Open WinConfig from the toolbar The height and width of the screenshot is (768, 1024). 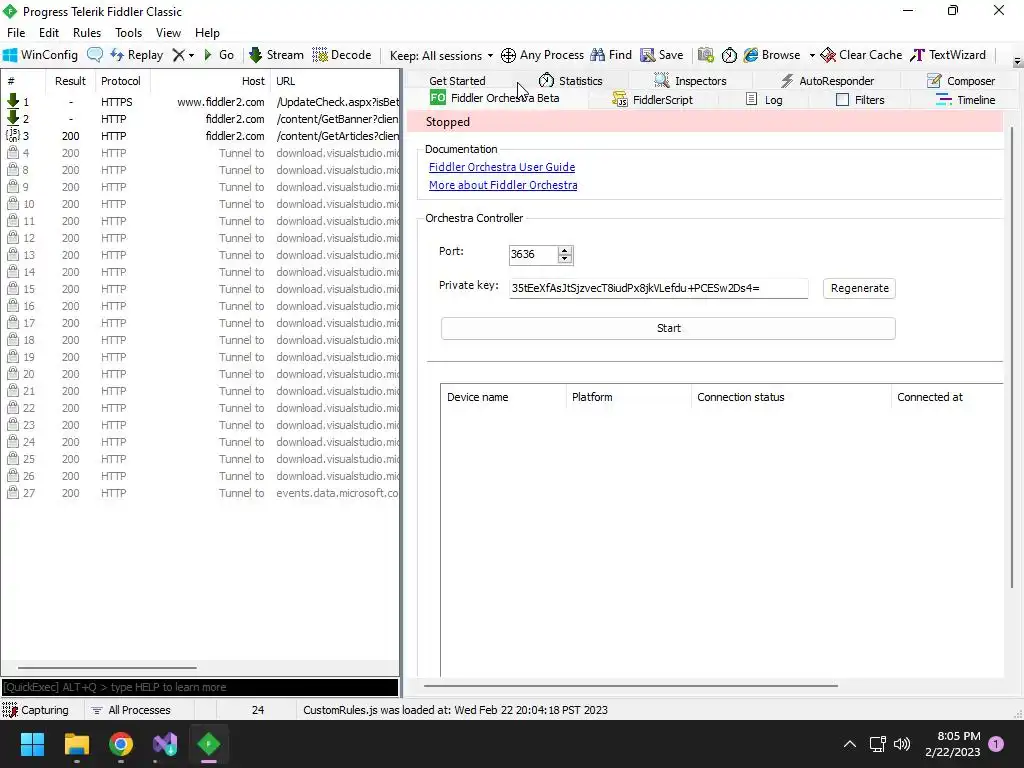tap(40, 55)
